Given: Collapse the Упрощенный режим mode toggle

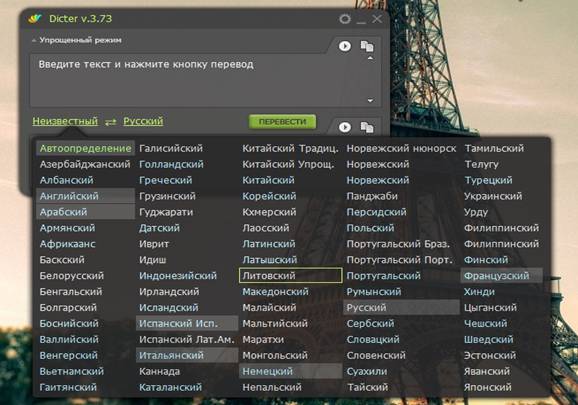Looking at the screenshot, I should pyautogui.click(x=77, y=40).
